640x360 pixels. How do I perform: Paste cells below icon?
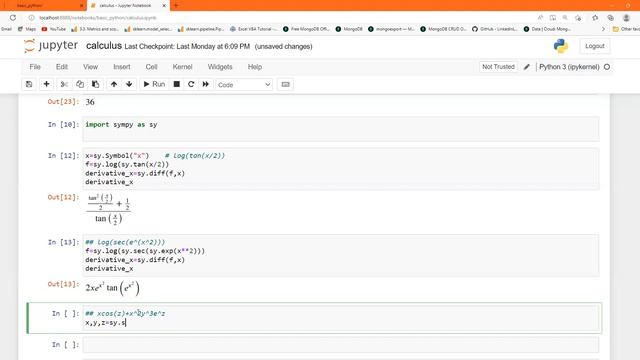point(96,84)
